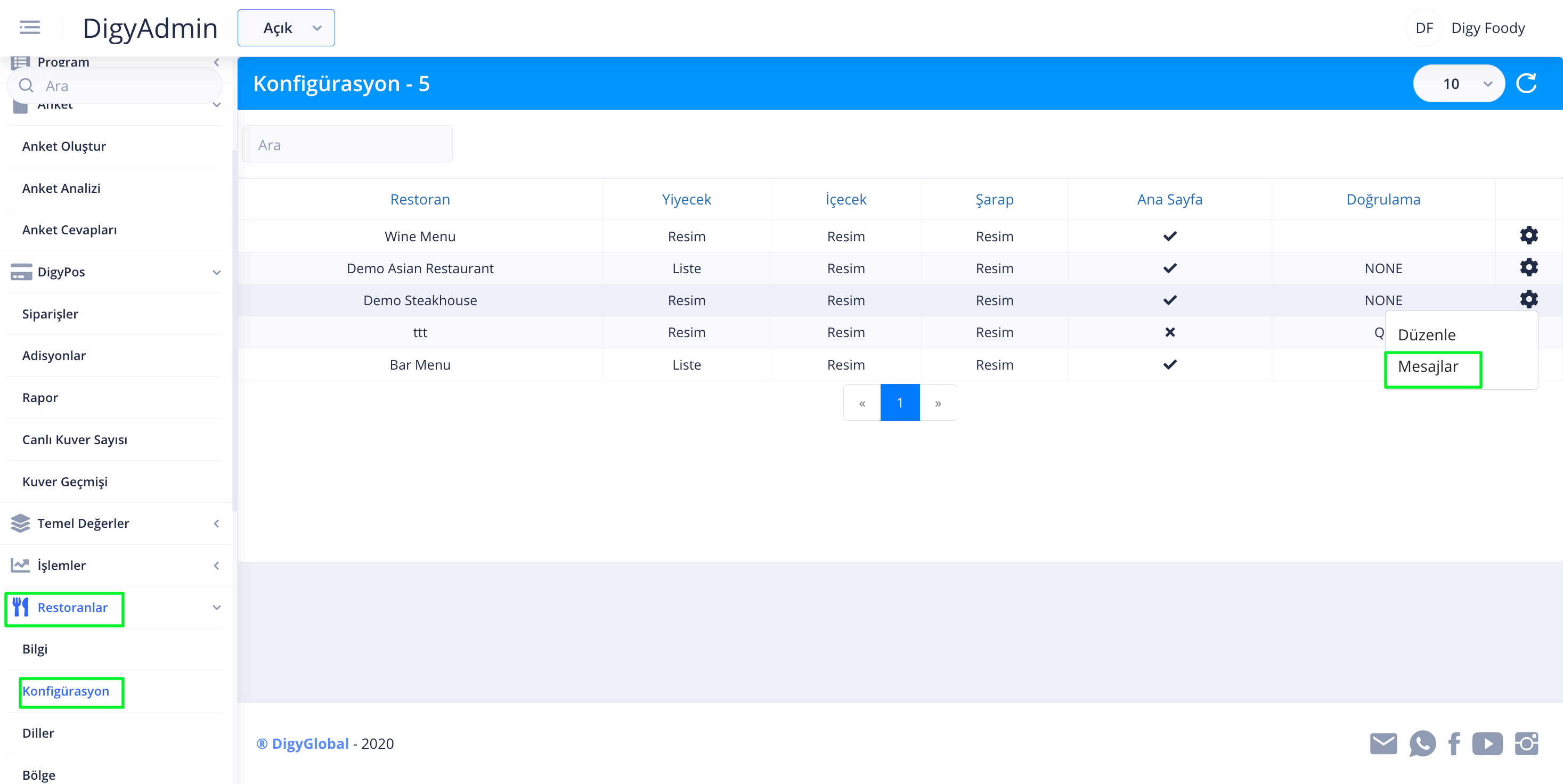Open gear settings for Wine Menu row

[x=1528, y=235]
